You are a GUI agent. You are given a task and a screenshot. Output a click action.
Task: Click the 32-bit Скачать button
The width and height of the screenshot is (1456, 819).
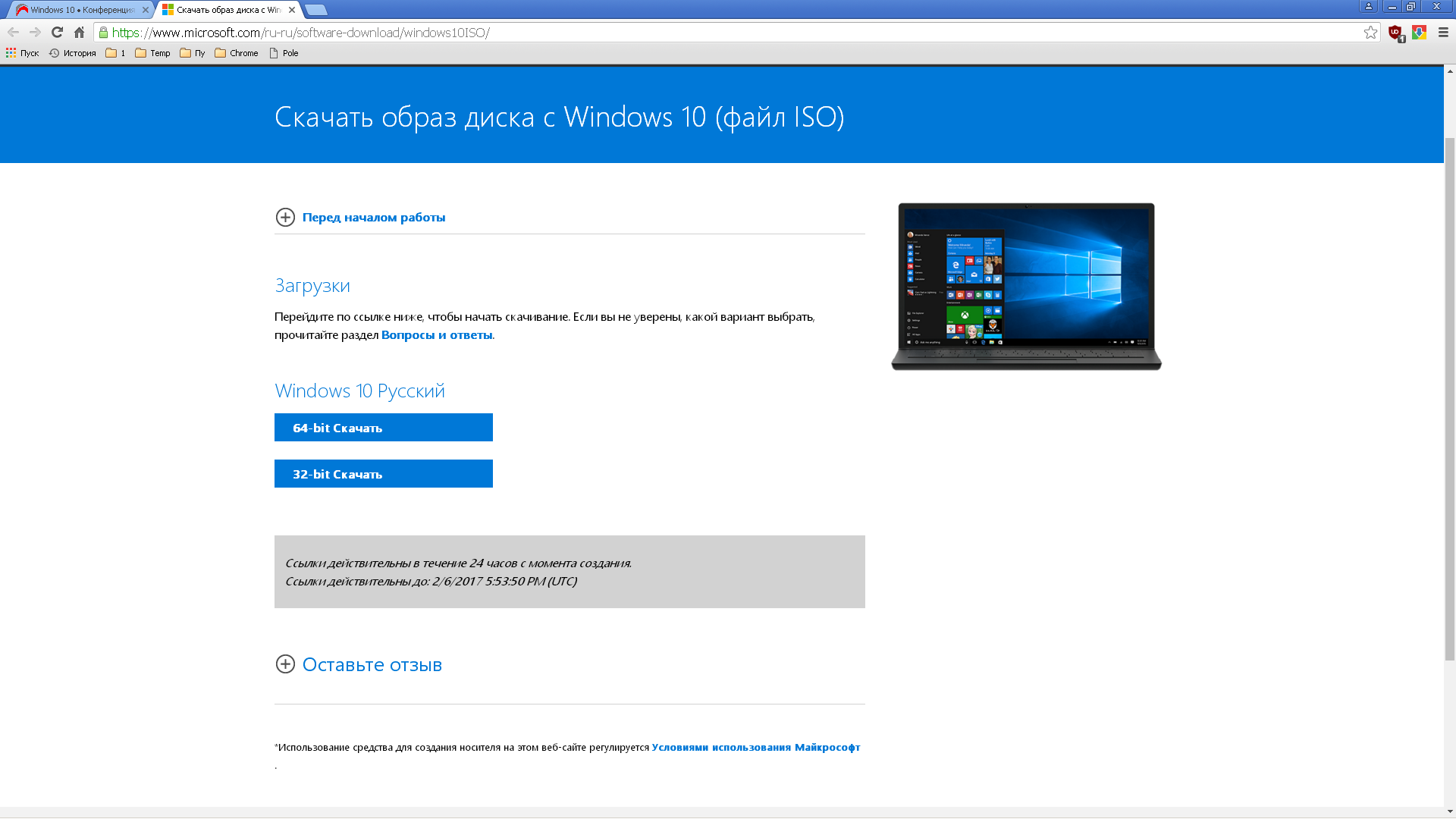383,474
